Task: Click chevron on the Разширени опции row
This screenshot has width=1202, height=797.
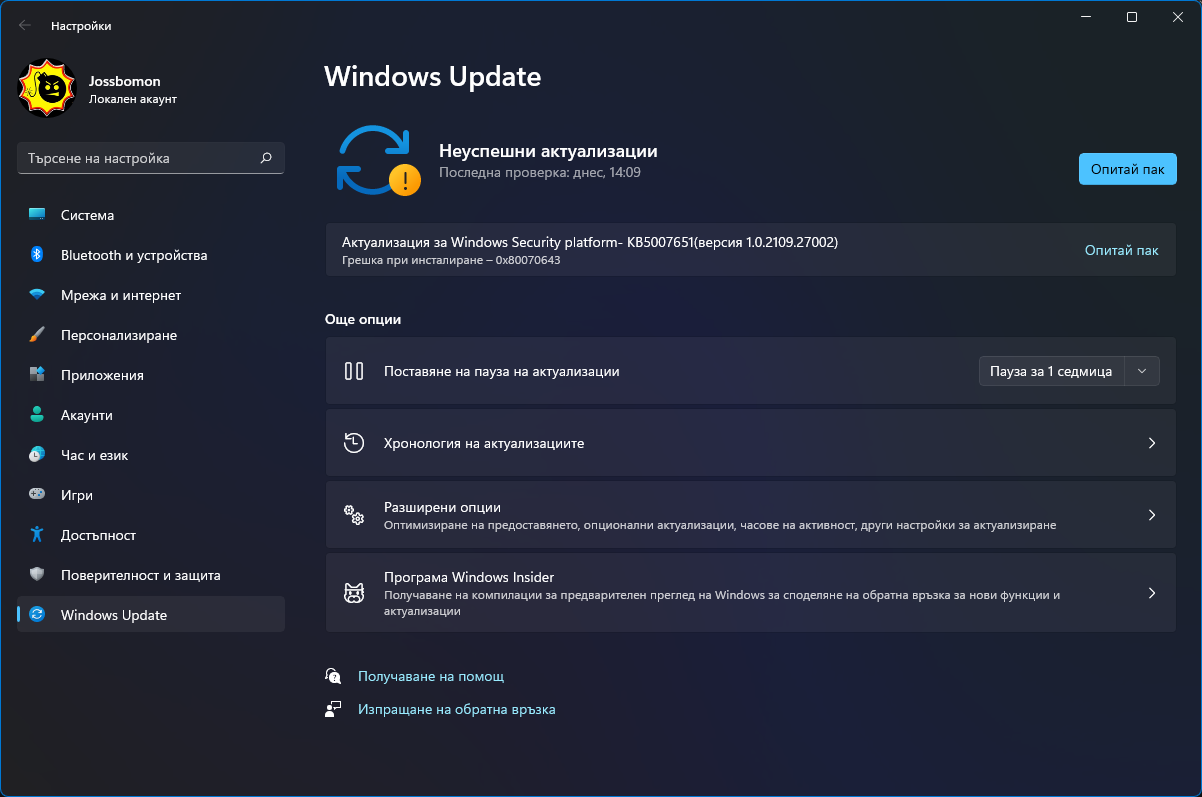Action: click(x=1151, y=515)
